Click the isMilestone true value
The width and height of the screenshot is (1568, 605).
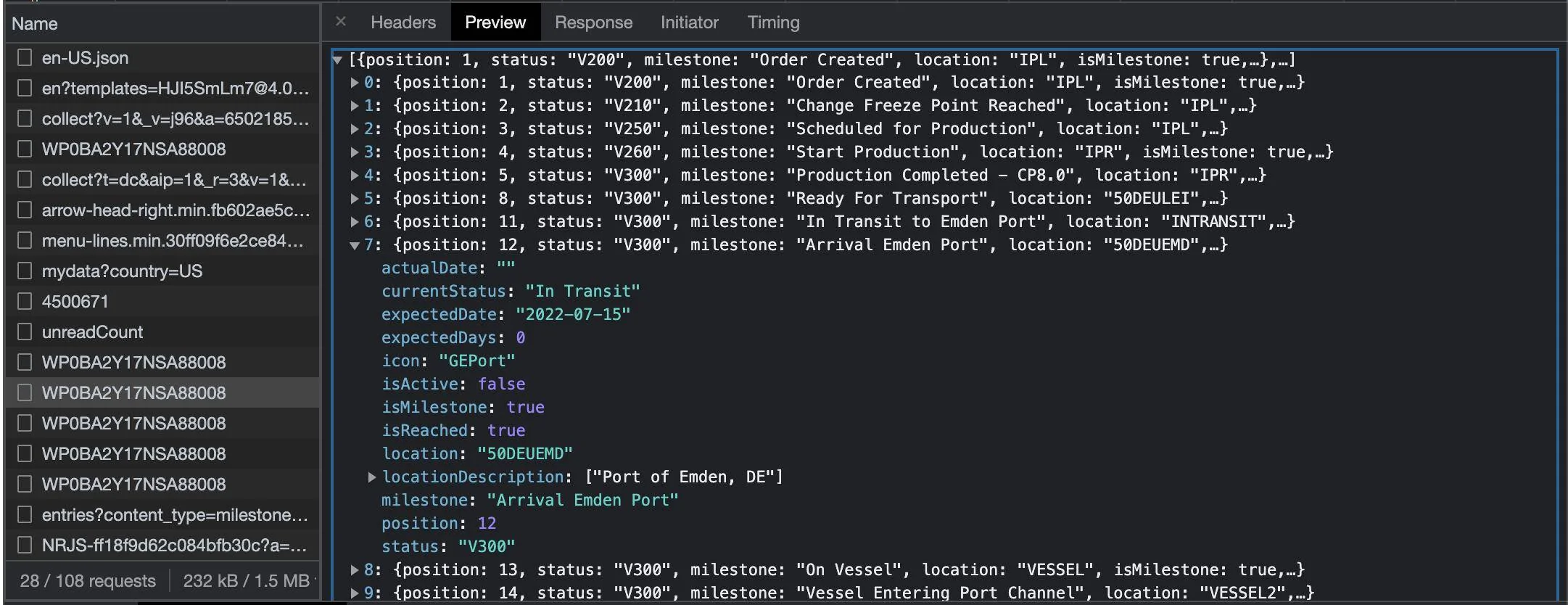coord(525,407)
